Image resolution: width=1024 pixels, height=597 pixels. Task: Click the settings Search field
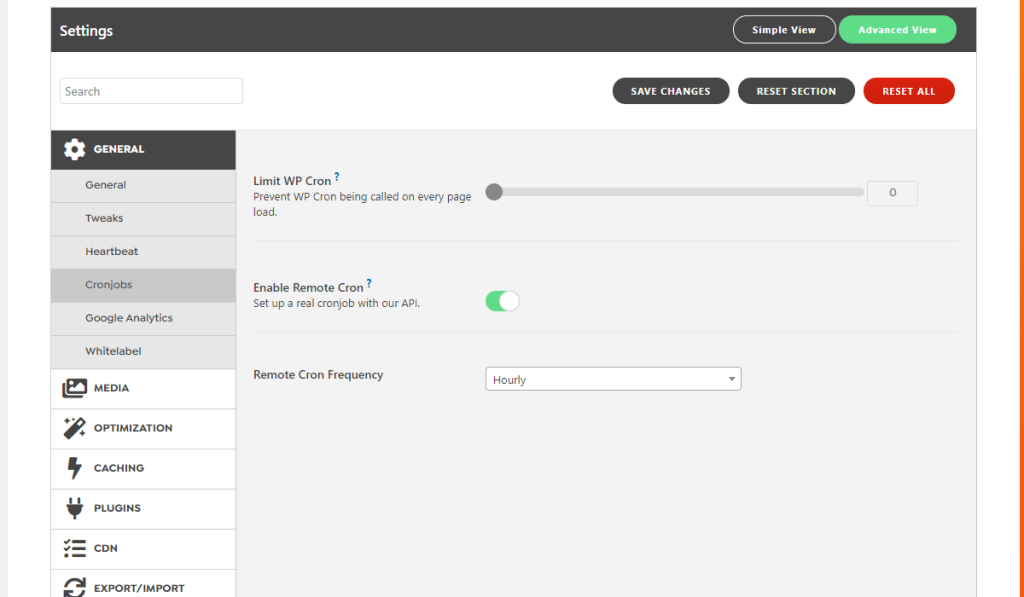[x=152, y=91]
